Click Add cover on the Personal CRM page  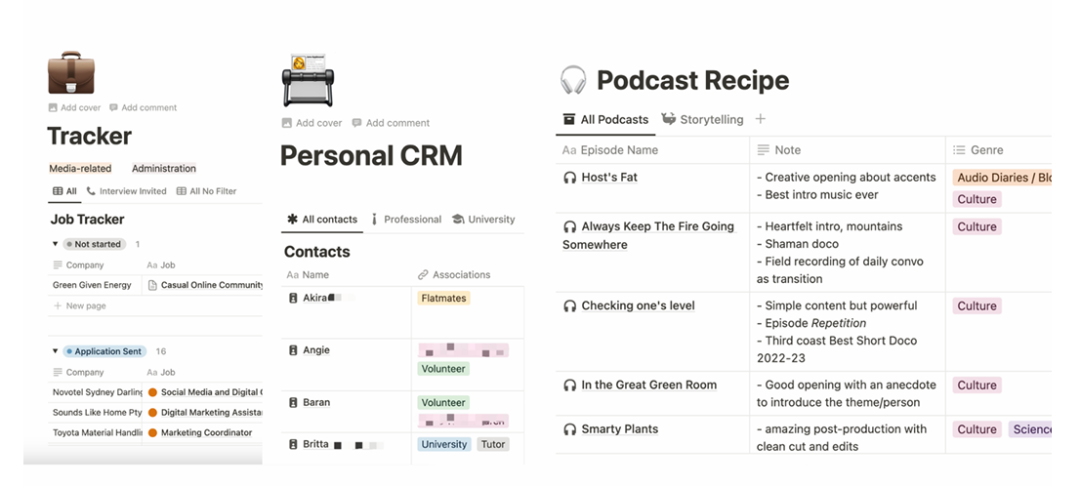tap(312, 123)
